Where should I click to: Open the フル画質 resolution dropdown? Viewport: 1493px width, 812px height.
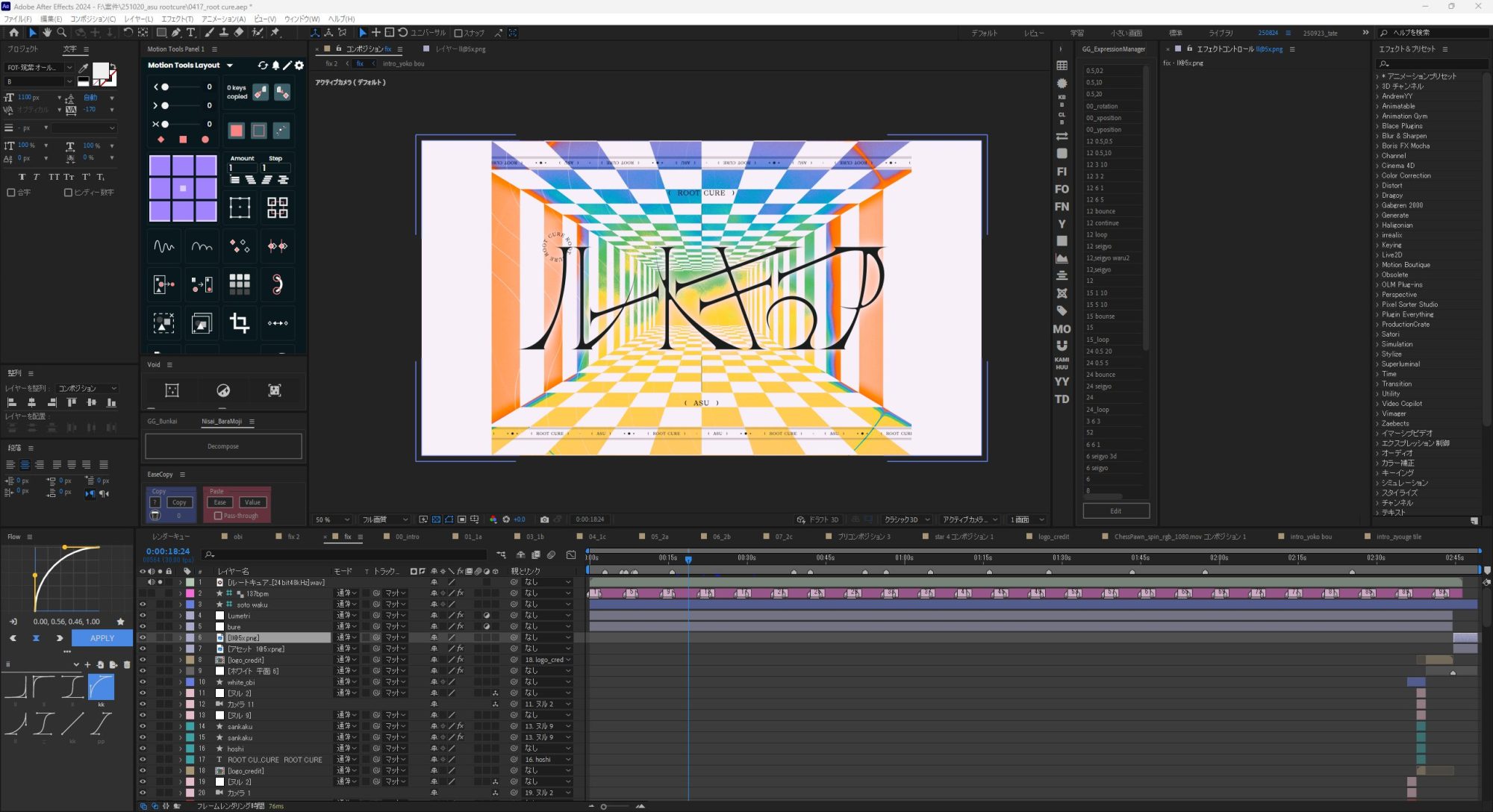point(384,519)
